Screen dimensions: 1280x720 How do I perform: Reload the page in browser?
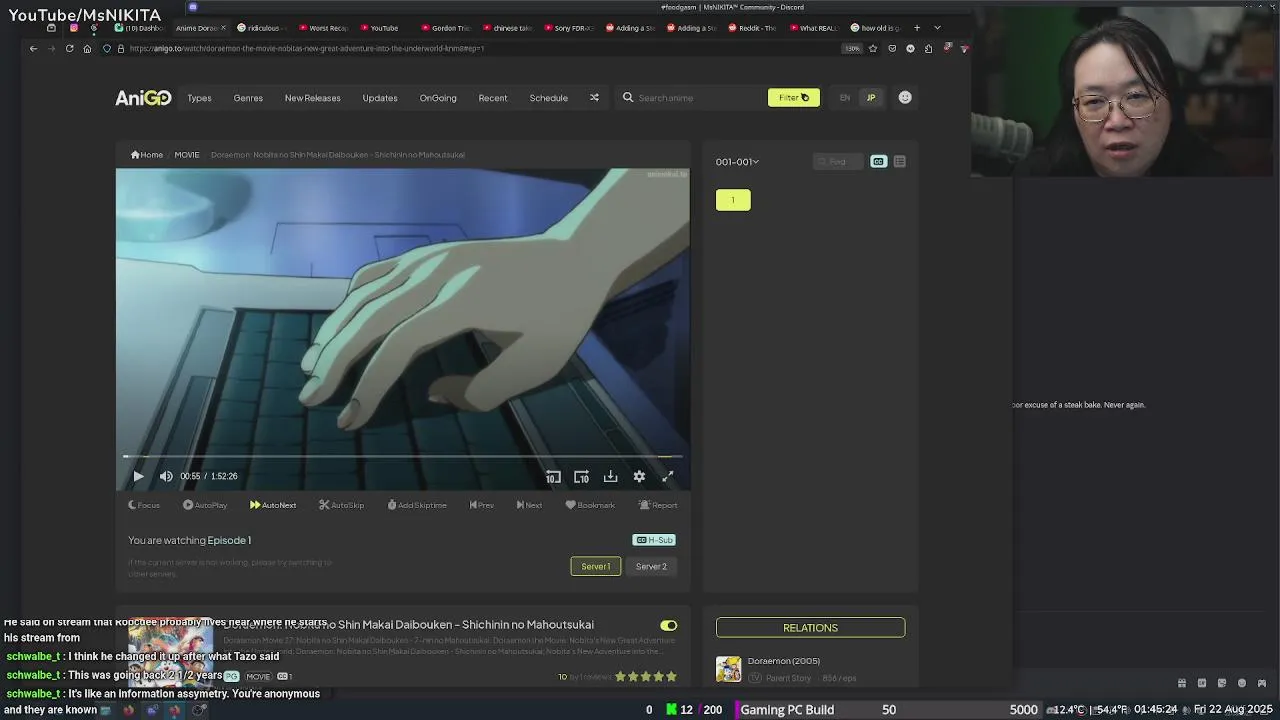[69, 48]
